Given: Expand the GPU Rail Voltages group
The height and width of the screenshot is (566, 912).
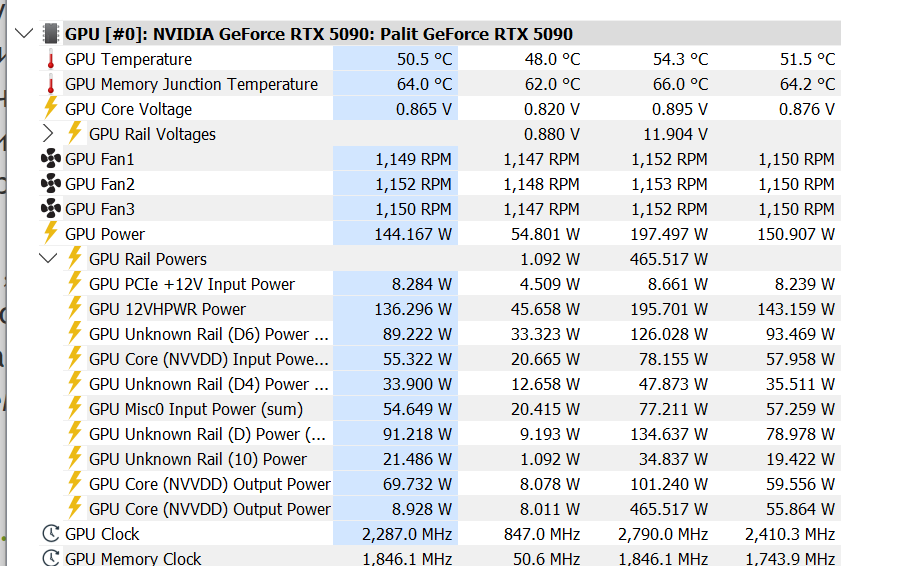Looking at the screenshot, I should click(48, 134).
